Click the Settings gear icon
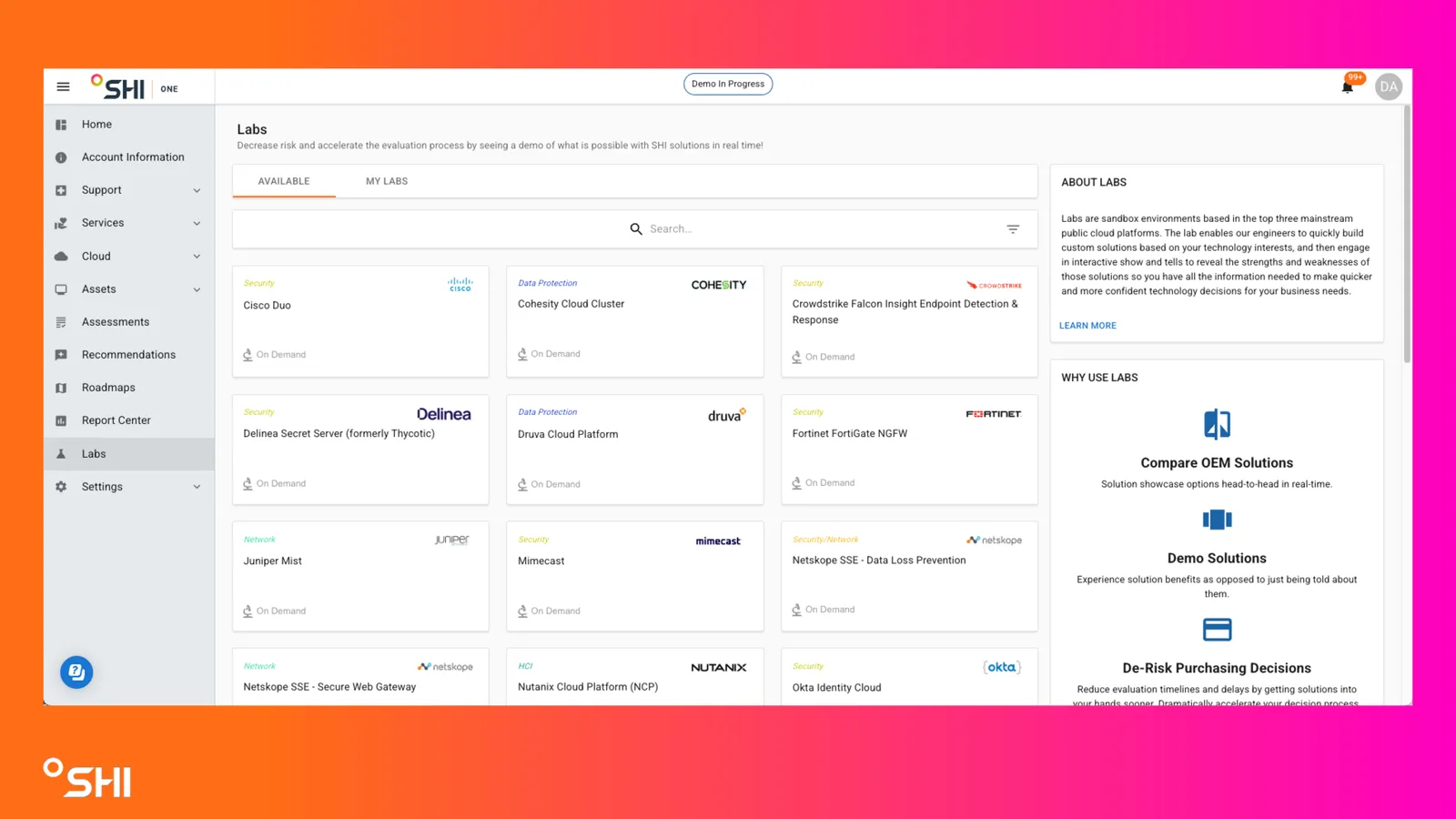The height and width of the screenshot is (819, 1456). [61, 487]
